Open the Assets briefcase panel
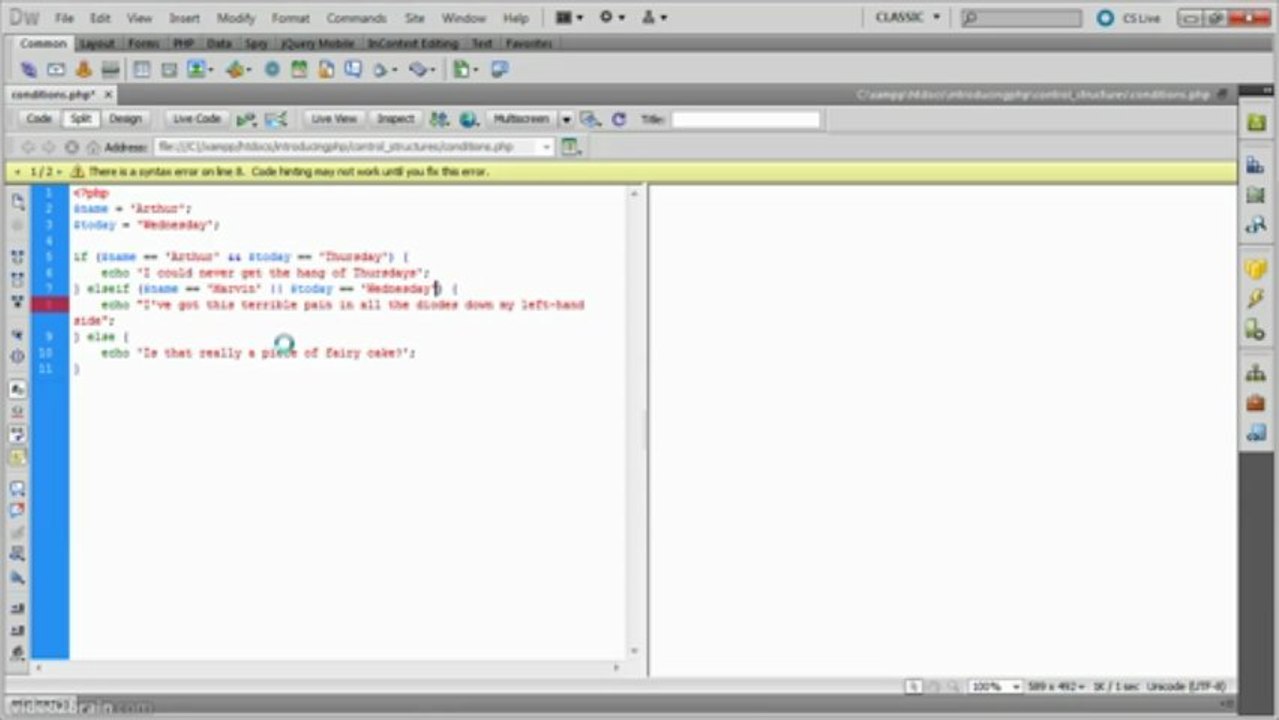The image size is (1279, 720). coord(1255,403)
